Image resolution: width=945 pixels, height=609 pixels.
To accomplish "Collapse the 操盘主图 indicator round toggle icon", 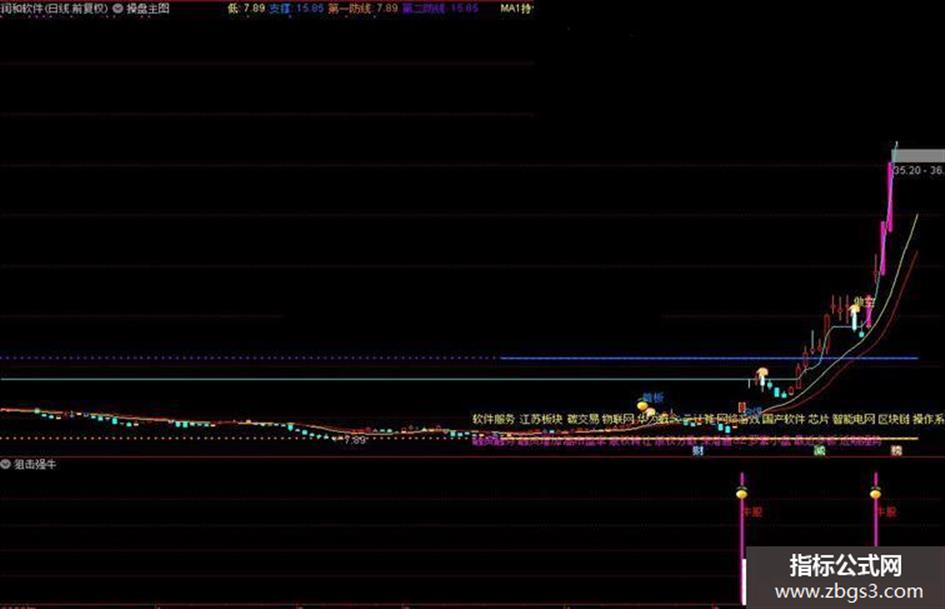I will pyautogui.click(x=118, y=8).
